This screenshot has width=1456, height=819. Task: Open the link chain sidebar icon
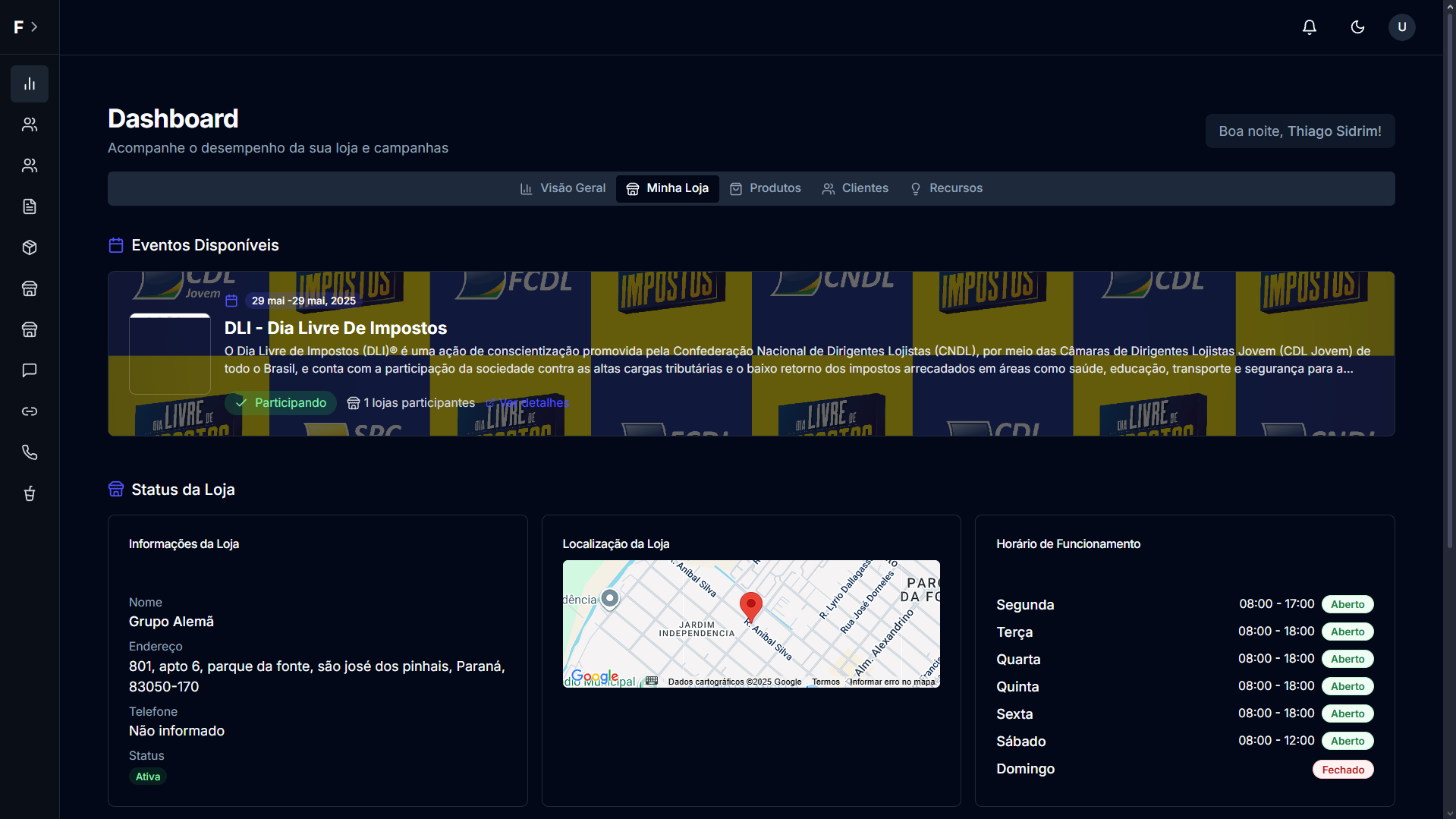tap(30, 411)
